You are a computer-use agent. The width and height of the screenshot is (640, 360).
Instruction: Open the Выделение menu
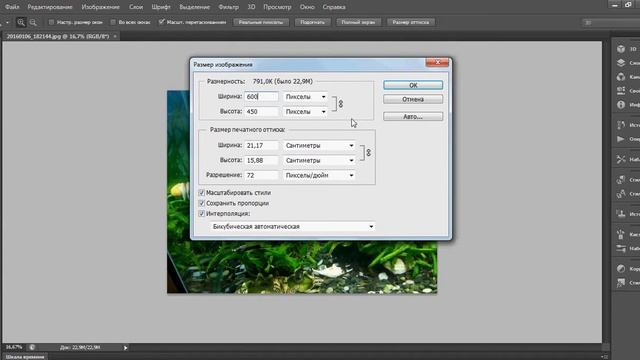coord(194,7)
